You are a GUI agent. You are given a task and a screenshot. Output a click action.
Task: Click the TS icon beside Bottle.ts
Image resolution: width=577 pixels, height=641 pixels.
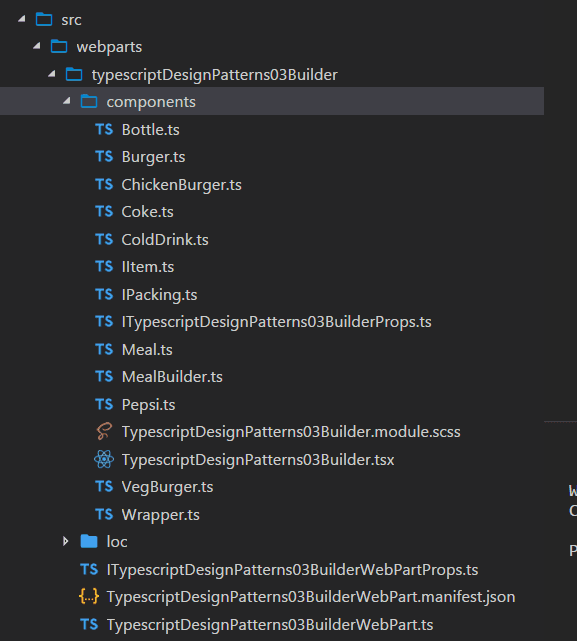[x=104, y=130]
